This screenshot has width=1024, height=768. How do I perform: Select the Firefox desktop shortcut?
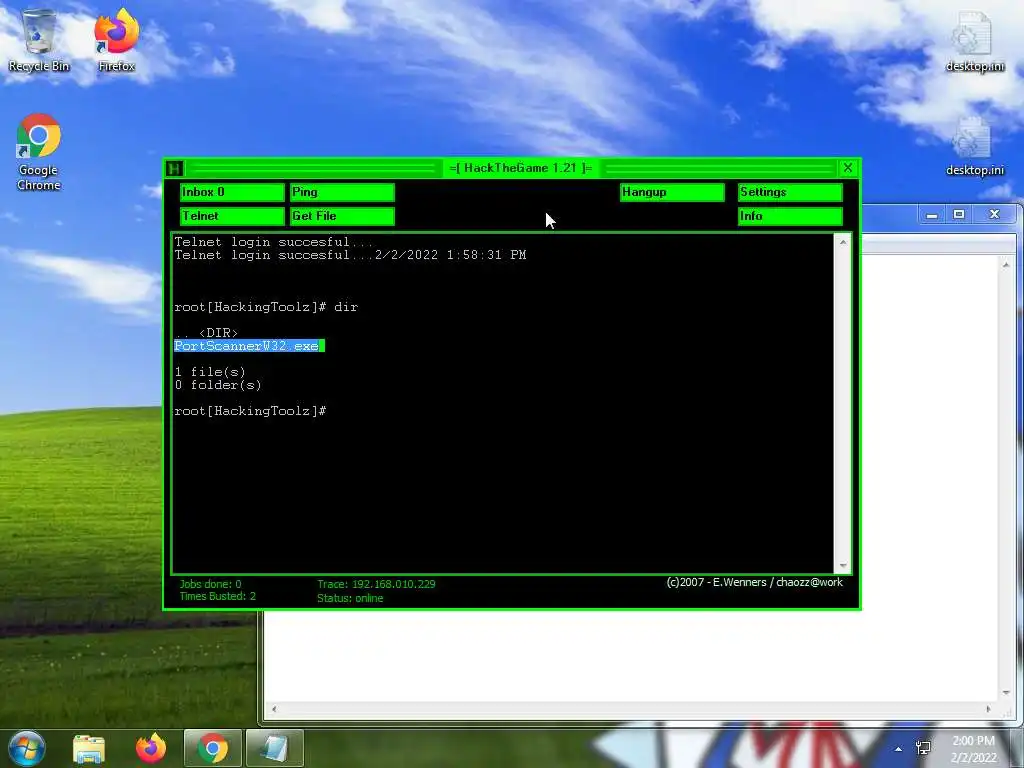pyautogui.click(x=117, y=40)
